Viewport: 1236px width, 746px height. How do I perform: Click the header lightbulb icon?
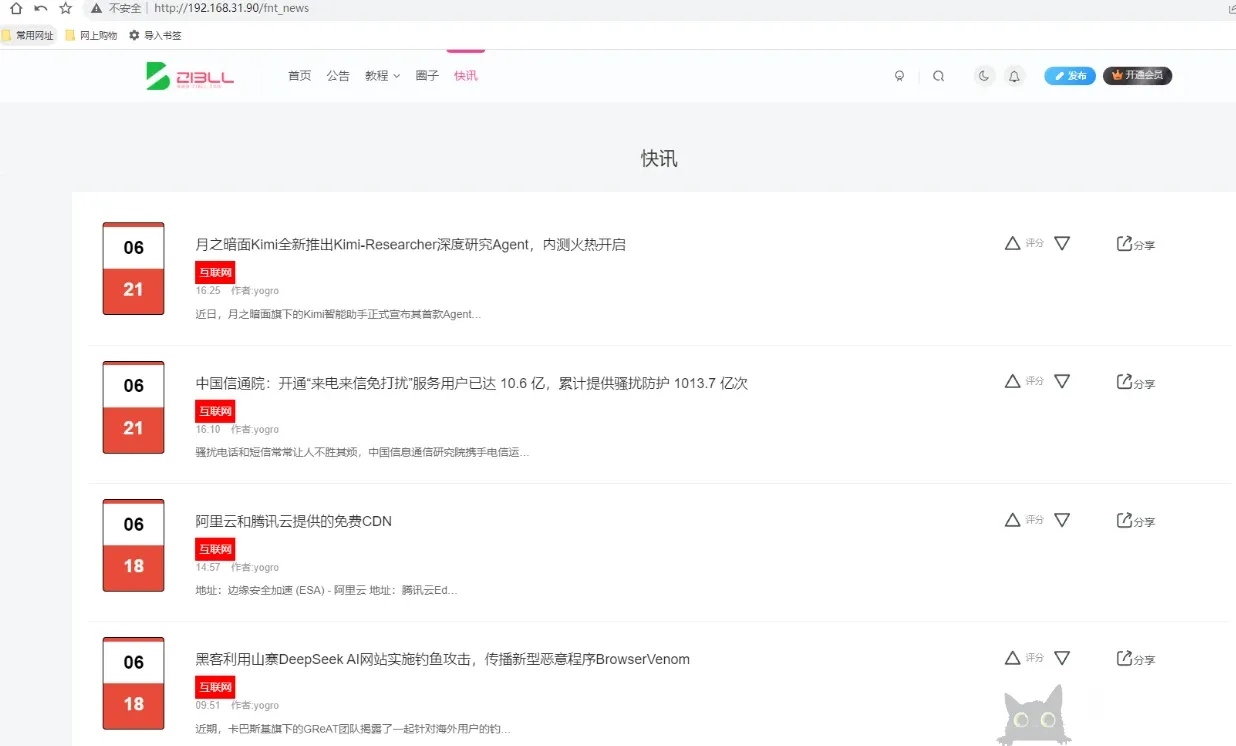coord(899,76)
